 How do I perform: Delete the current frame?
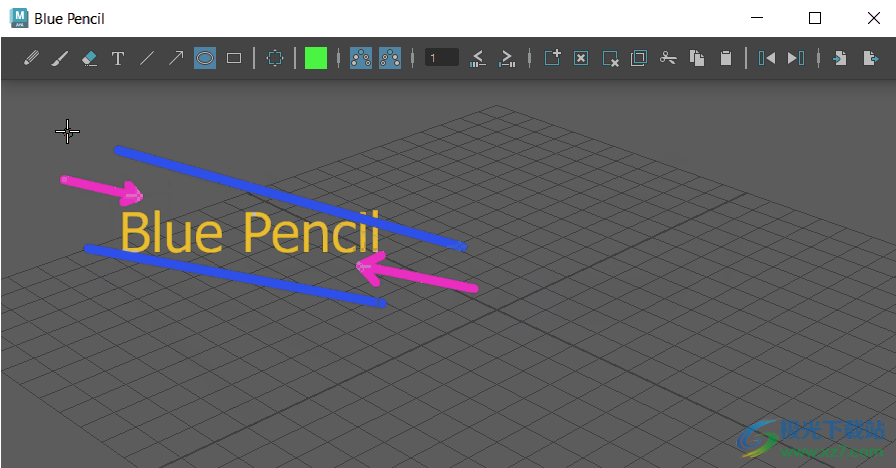[x=610, y=58]
